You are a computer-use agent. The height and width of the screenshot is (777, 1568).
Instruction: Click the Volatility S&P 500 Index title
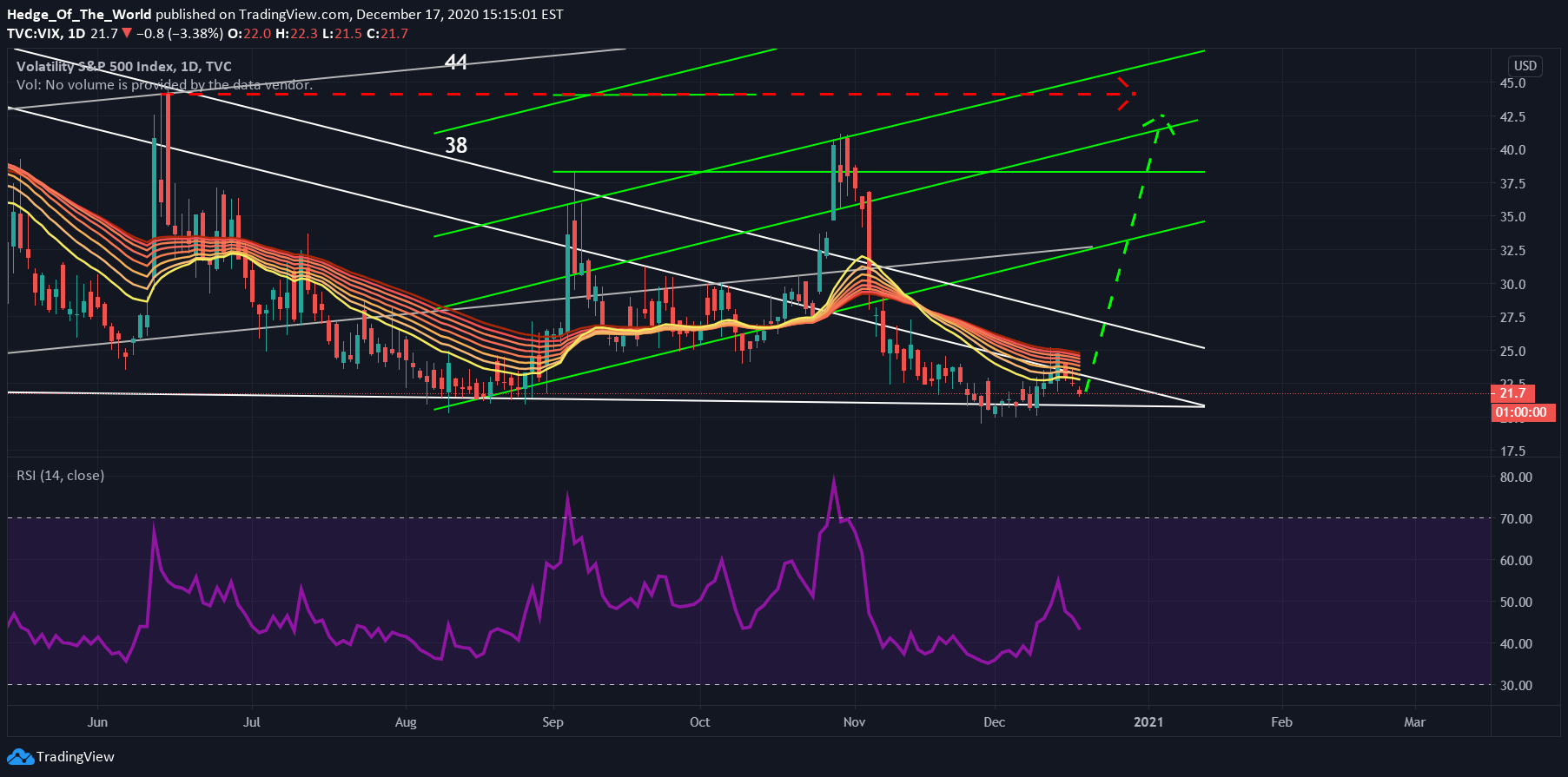pyautogui.click(x=124, y=67)
